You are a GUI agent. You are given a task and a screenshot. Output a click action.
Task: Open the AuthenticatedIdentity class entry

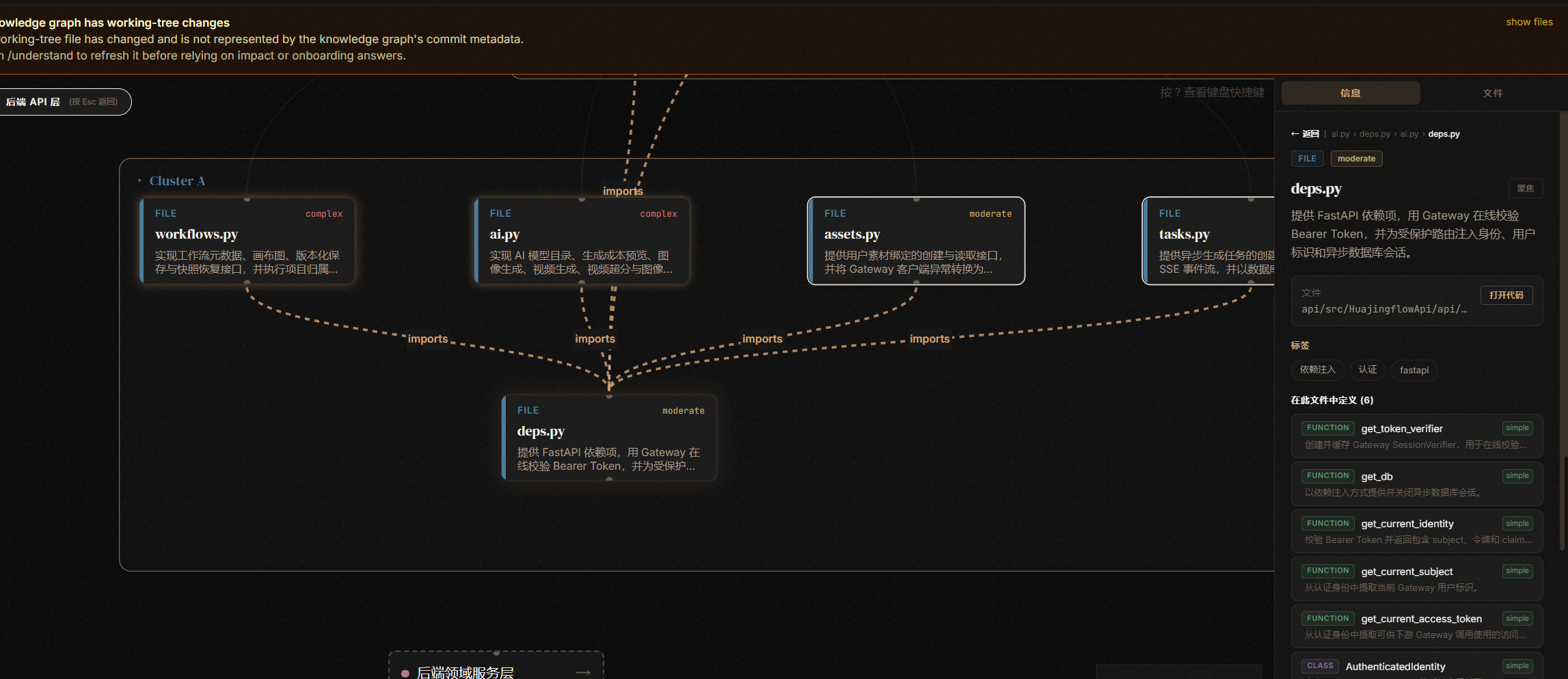click(1417, 666)
